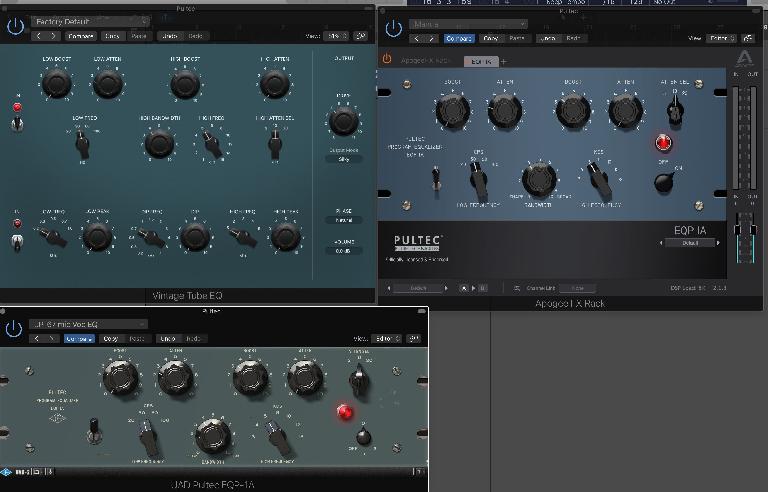Screen dimensions: 768x492
Task: Click the Bandwidth knob on UAD Pultec
Action: coord(212,437)
